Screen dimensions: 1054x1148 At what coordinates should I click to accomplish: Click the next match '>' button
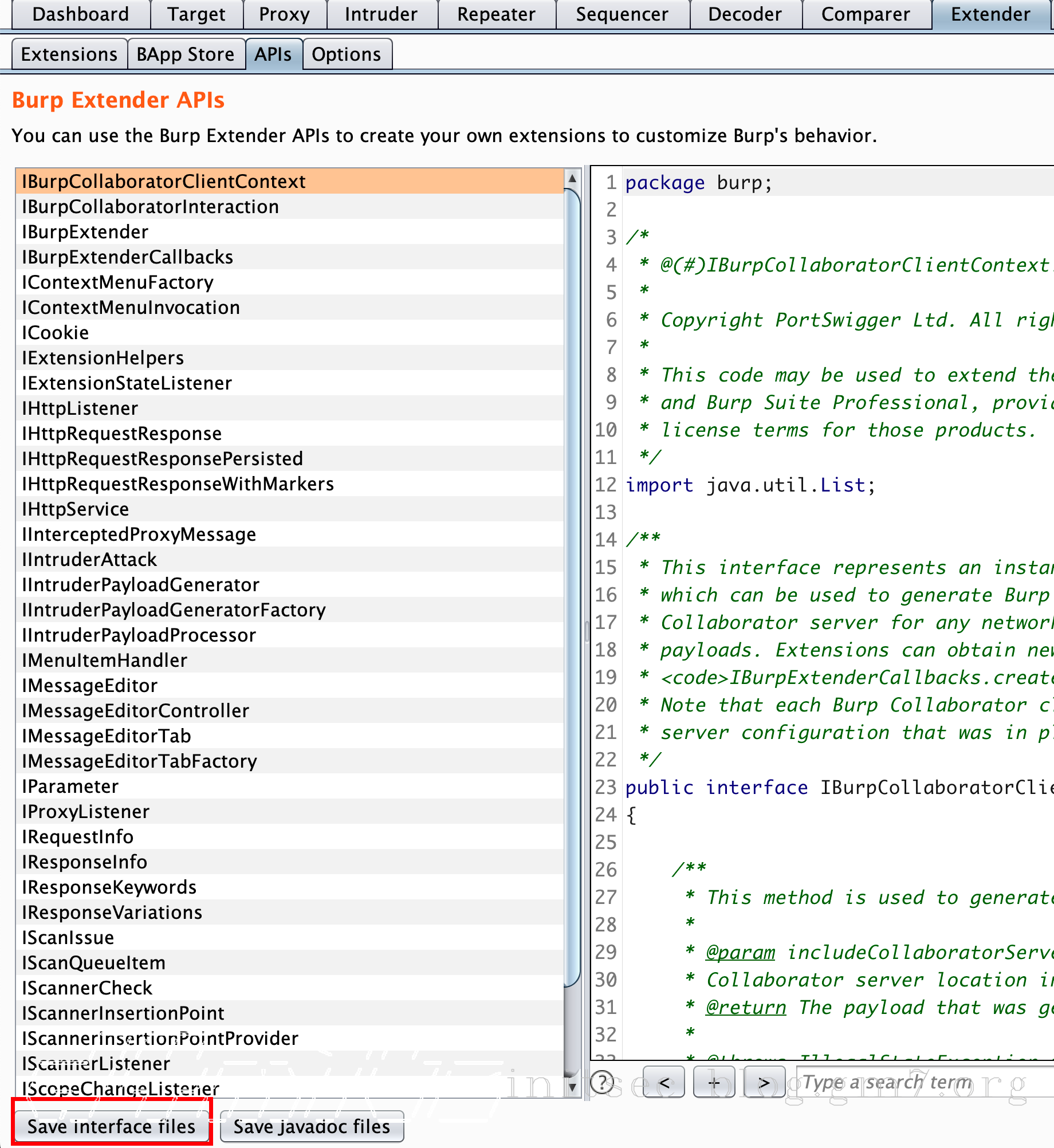pos(764,1082)
